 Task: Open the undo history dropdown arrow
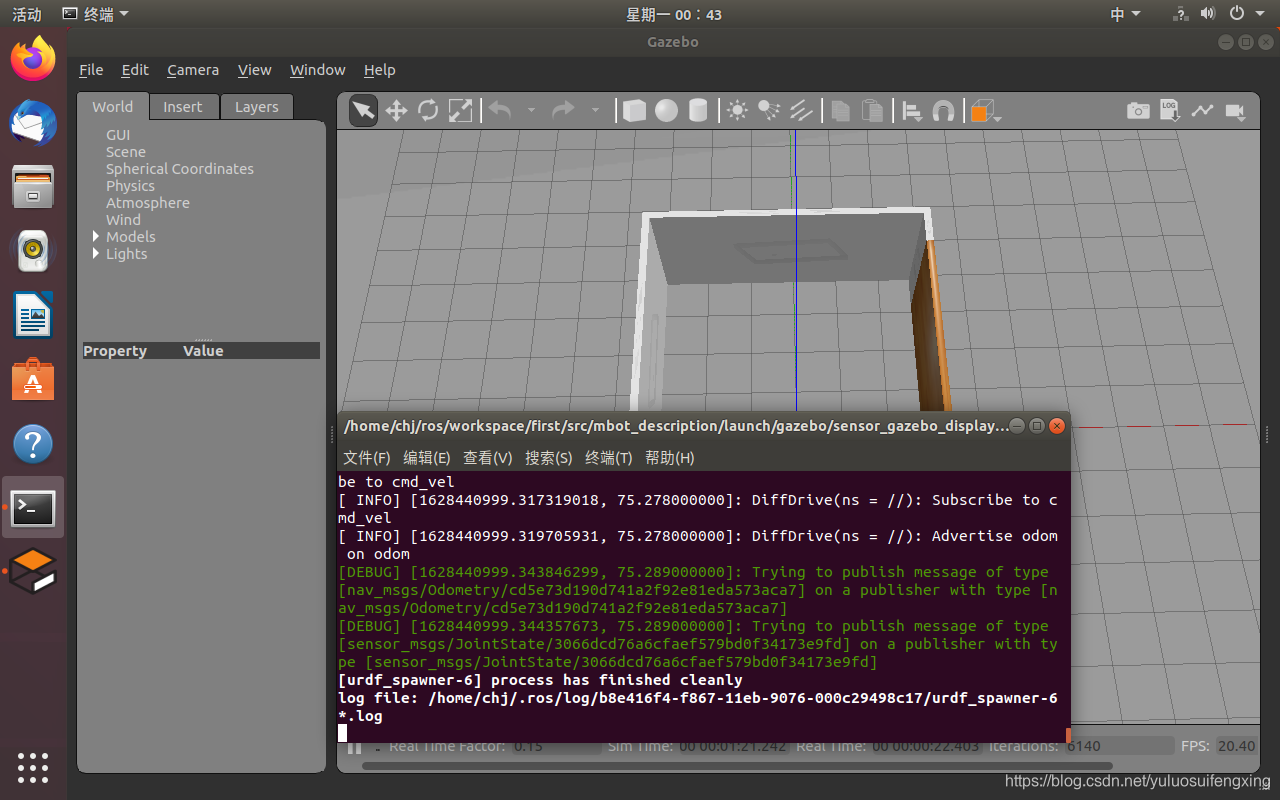[531, 111]
